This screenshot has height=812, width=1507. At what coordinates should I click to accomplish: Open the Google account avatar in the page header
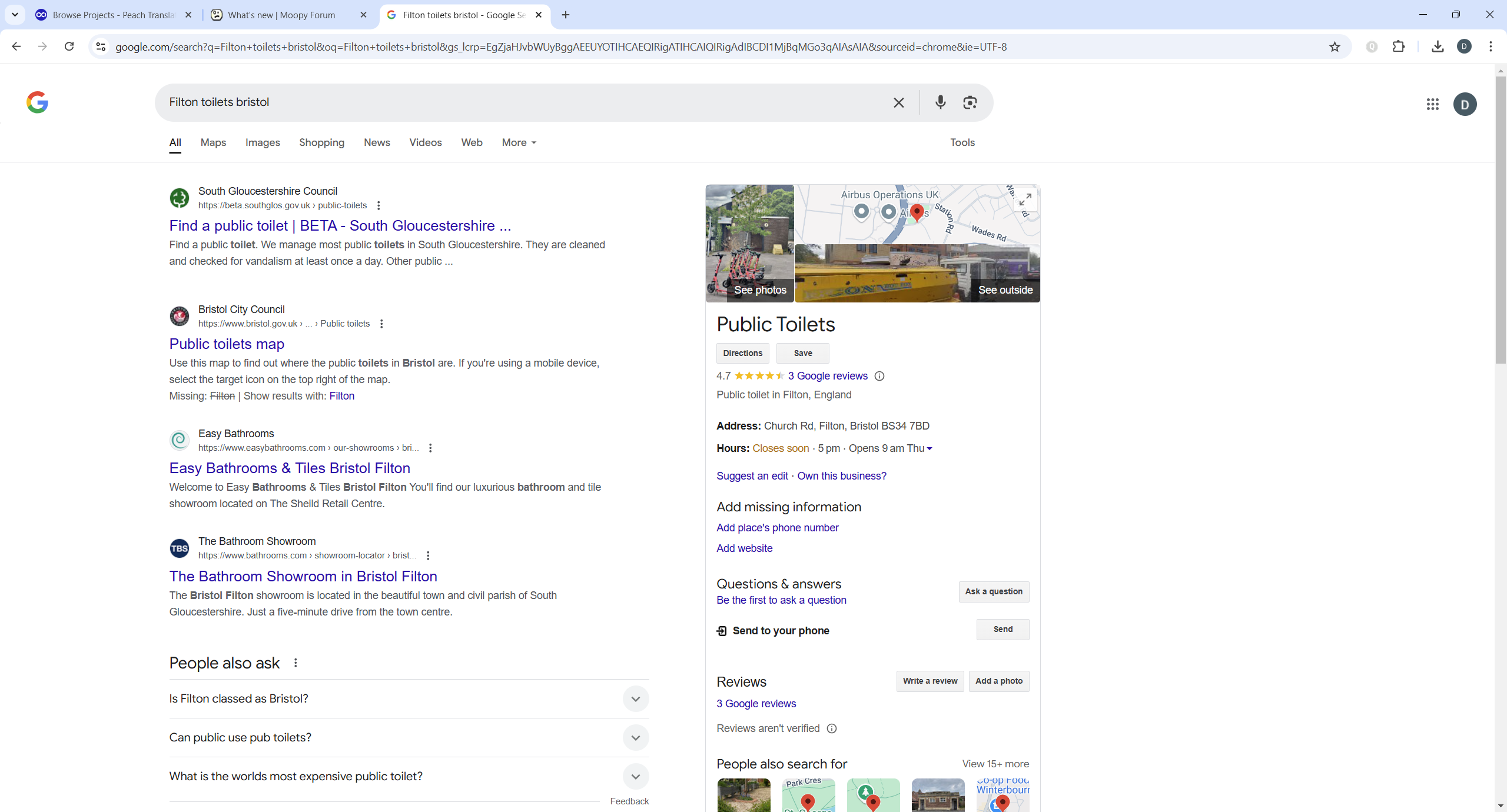click(1465, 104)
